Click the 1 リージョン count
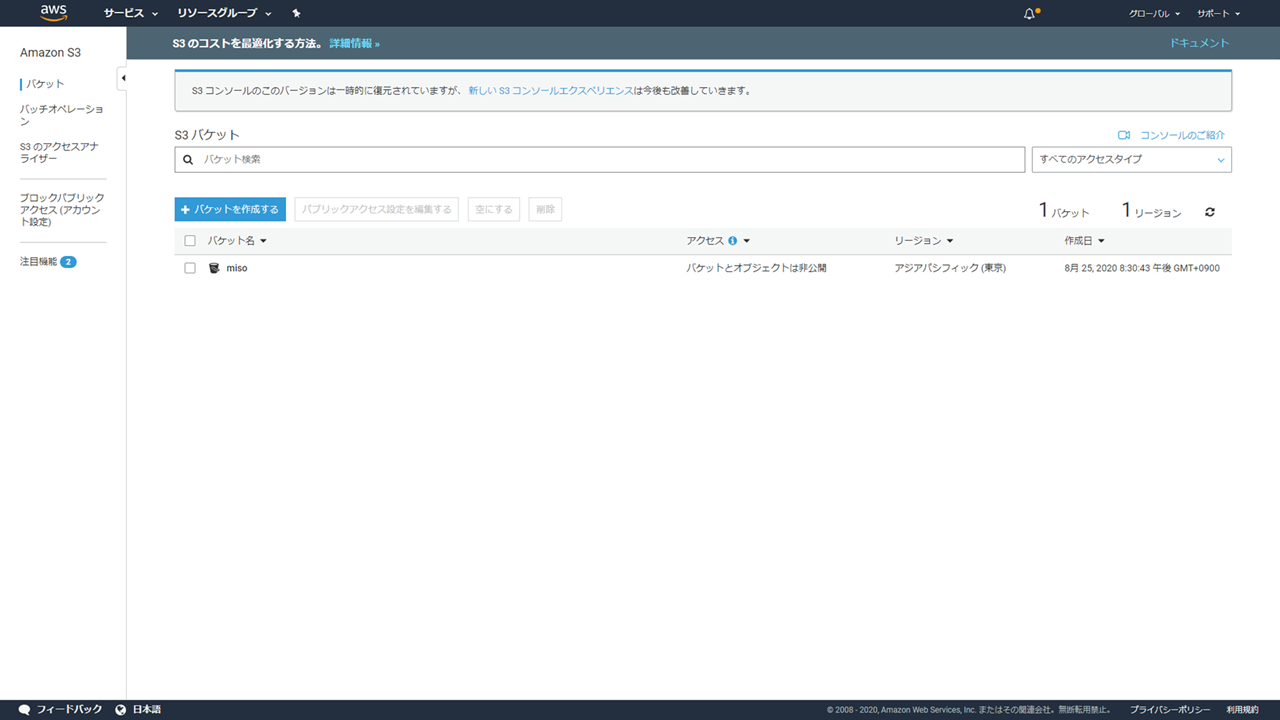Viewport: 1280px width, 720px height. pyautogui.click(x=1151, y=211)
